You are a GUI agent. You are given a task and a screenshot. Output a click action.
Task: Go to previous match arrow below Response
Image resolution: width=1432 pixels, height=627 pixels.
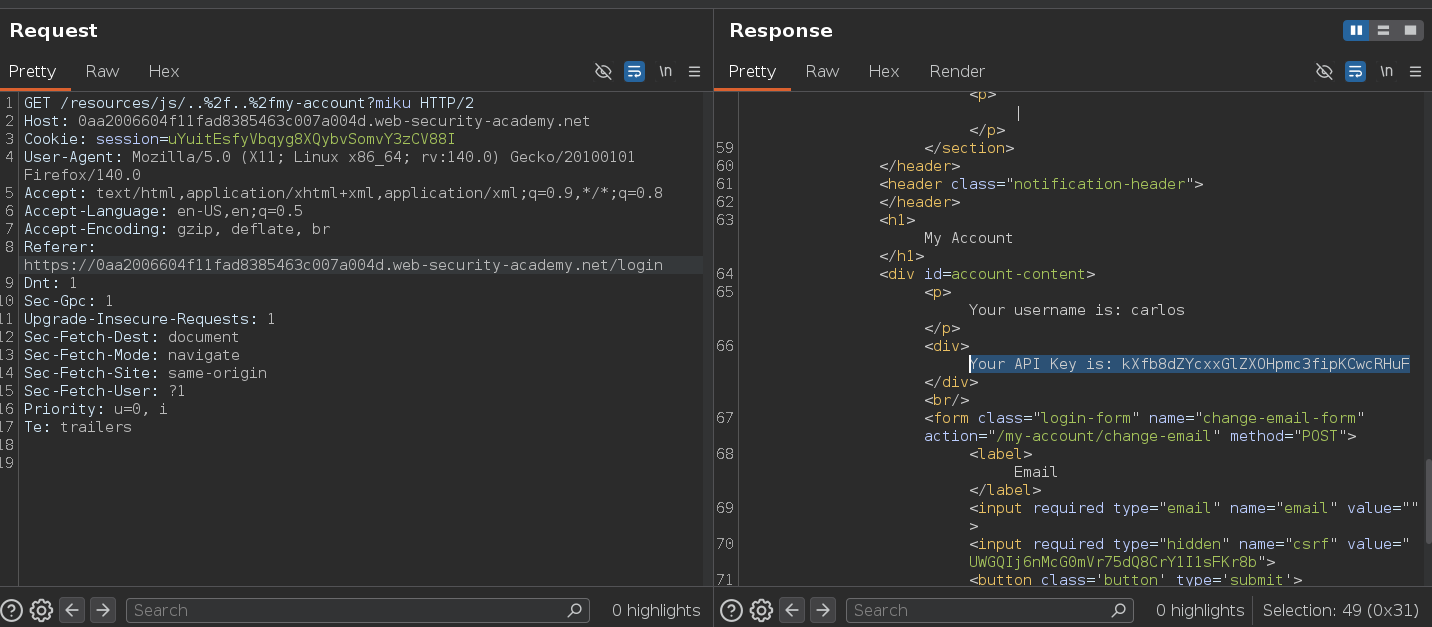point(792,610)
